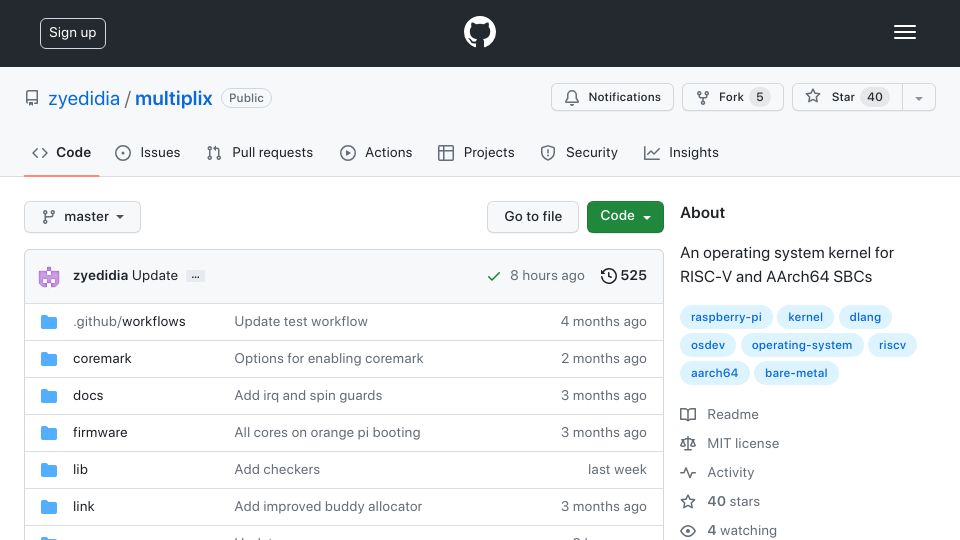960x540 pixels.
Task: View the 4 watching link
Action: click(729, 530)
